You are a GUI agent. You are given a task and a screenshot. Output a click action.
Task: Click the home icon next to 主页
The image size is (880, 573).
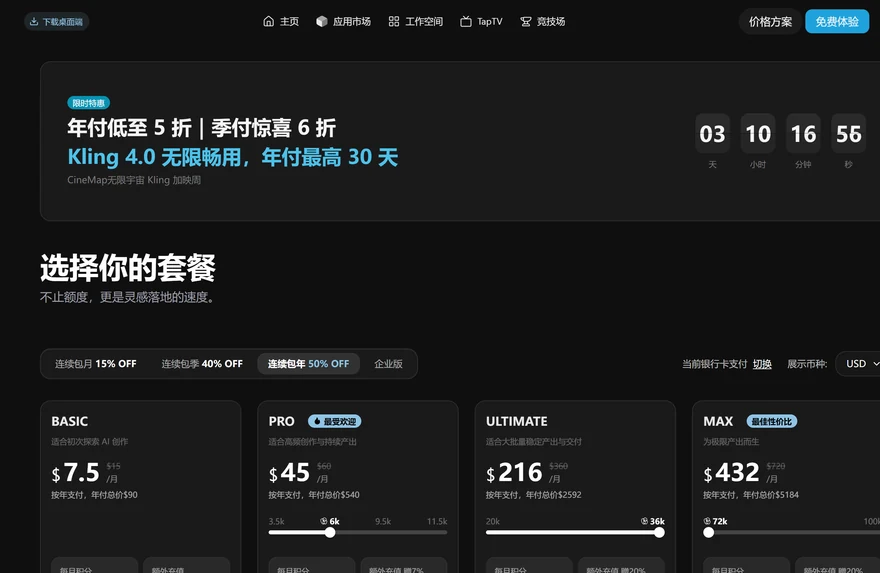(268, 21)
